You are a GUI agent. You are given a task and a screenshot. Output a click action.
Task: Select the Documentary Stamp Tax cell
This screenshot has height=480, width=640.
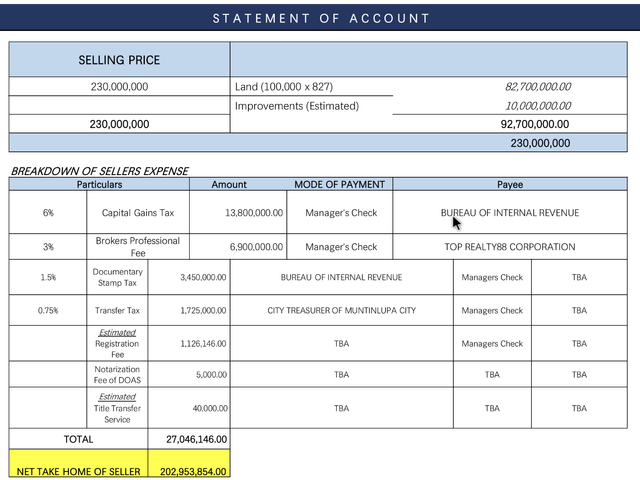click(x=117, y=277)
